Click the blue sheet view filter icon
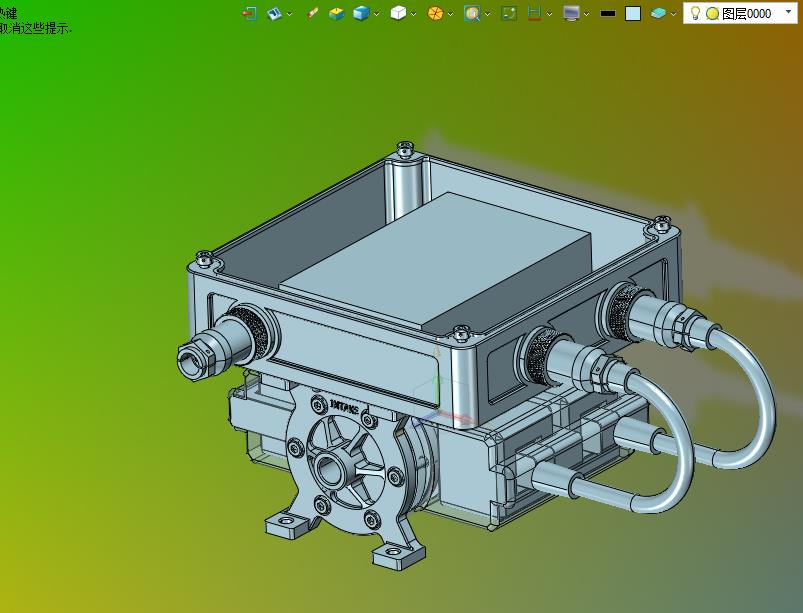This screenshot has height=613, width=803. [x=274, y=13]
